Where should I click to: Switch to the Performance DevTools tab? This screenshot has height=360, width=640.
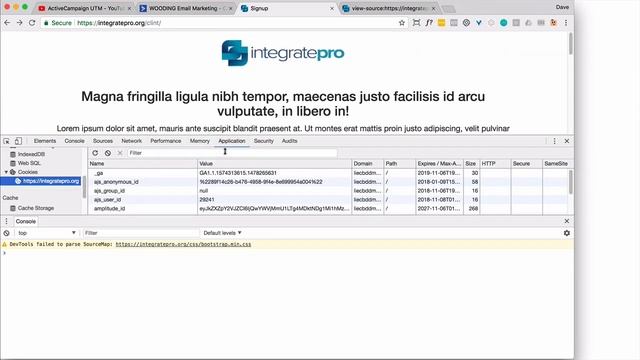166,141
